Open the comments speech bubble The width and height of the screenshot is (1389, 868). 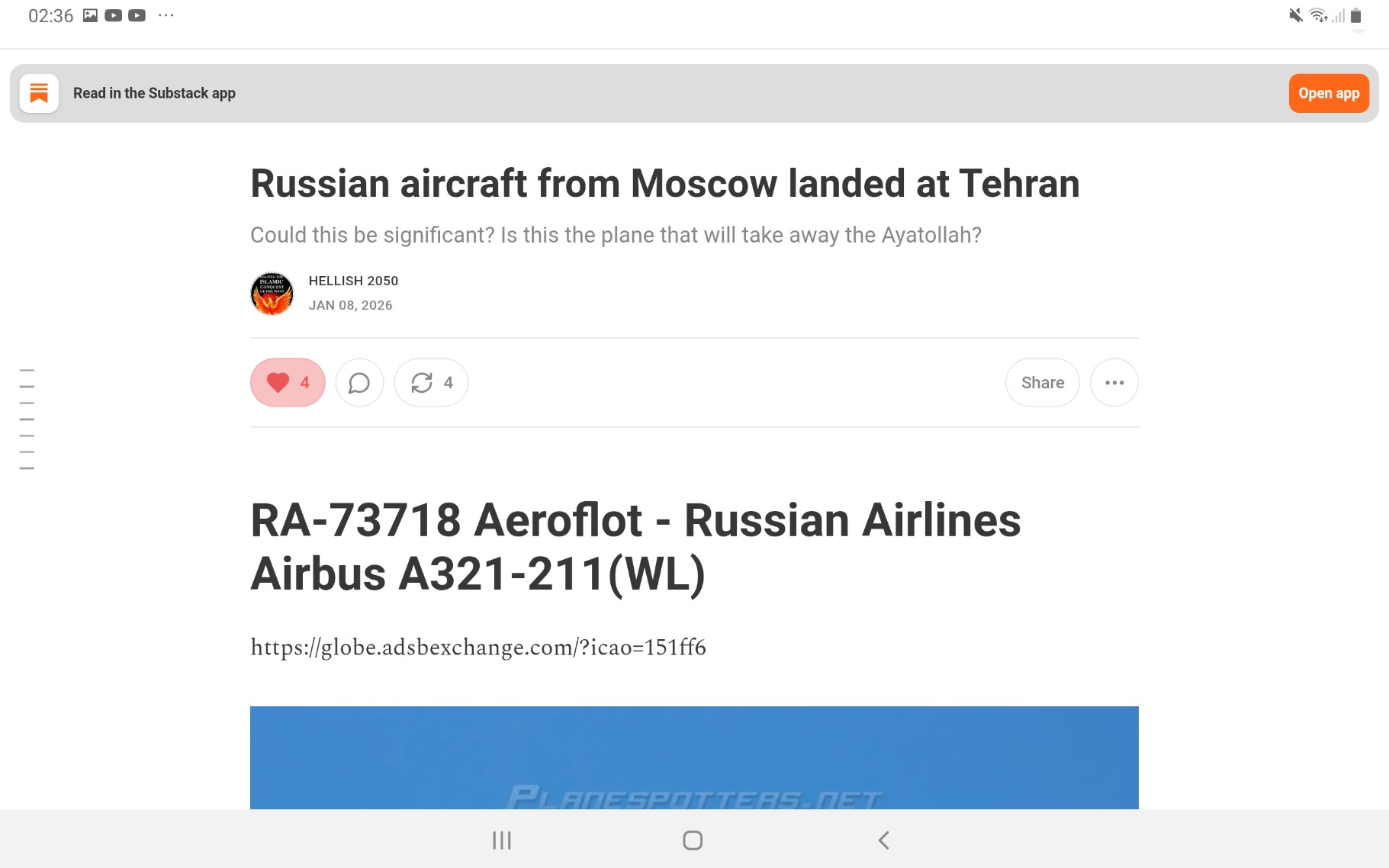[359, 382]
